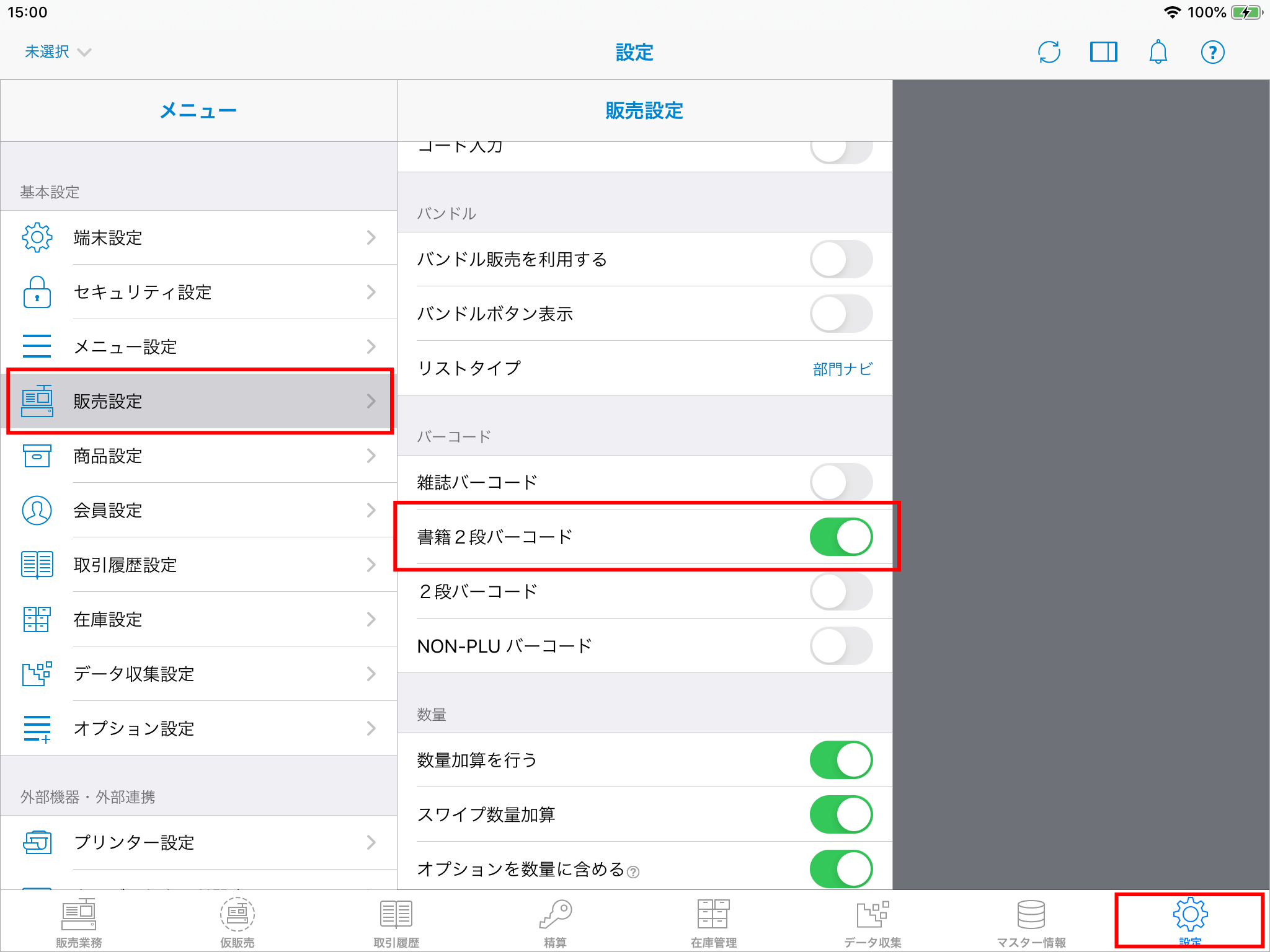Turn off 書籍２段バーコード switch
This screenshot has width=1270, height=952.
pos(841,537)
